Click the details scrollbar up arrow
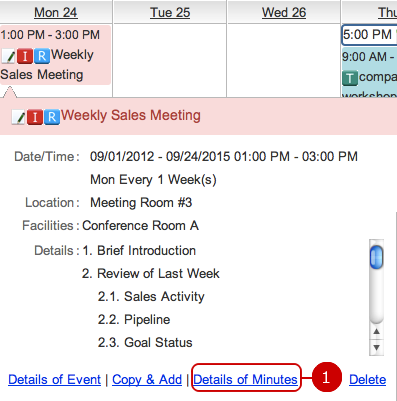This screenshot has width=397, height=401. click(377, 331)
